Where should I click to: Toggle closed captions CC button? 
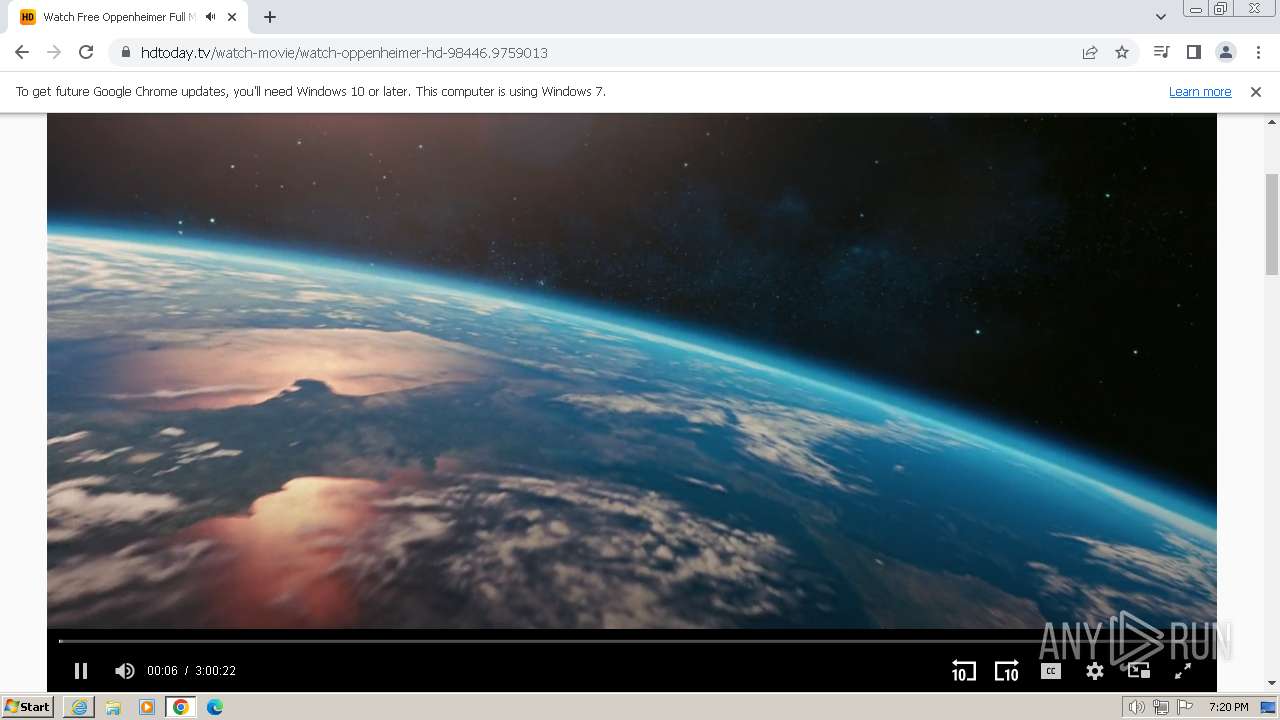tap(1050, 671)
